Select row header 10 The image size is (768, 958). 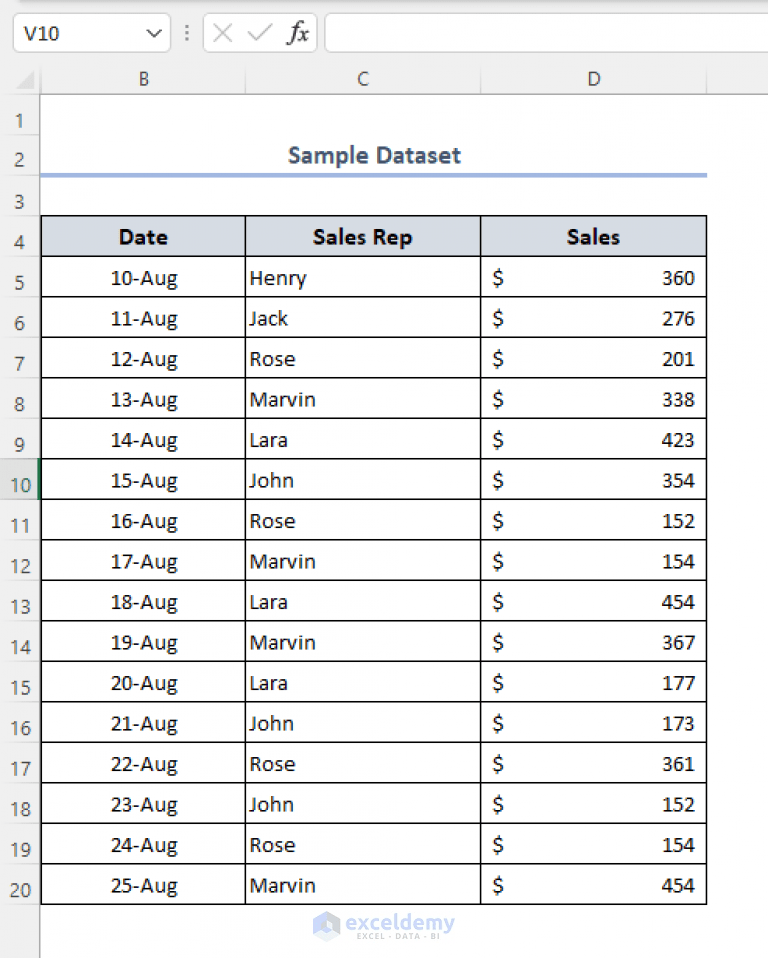pos(20,480)
